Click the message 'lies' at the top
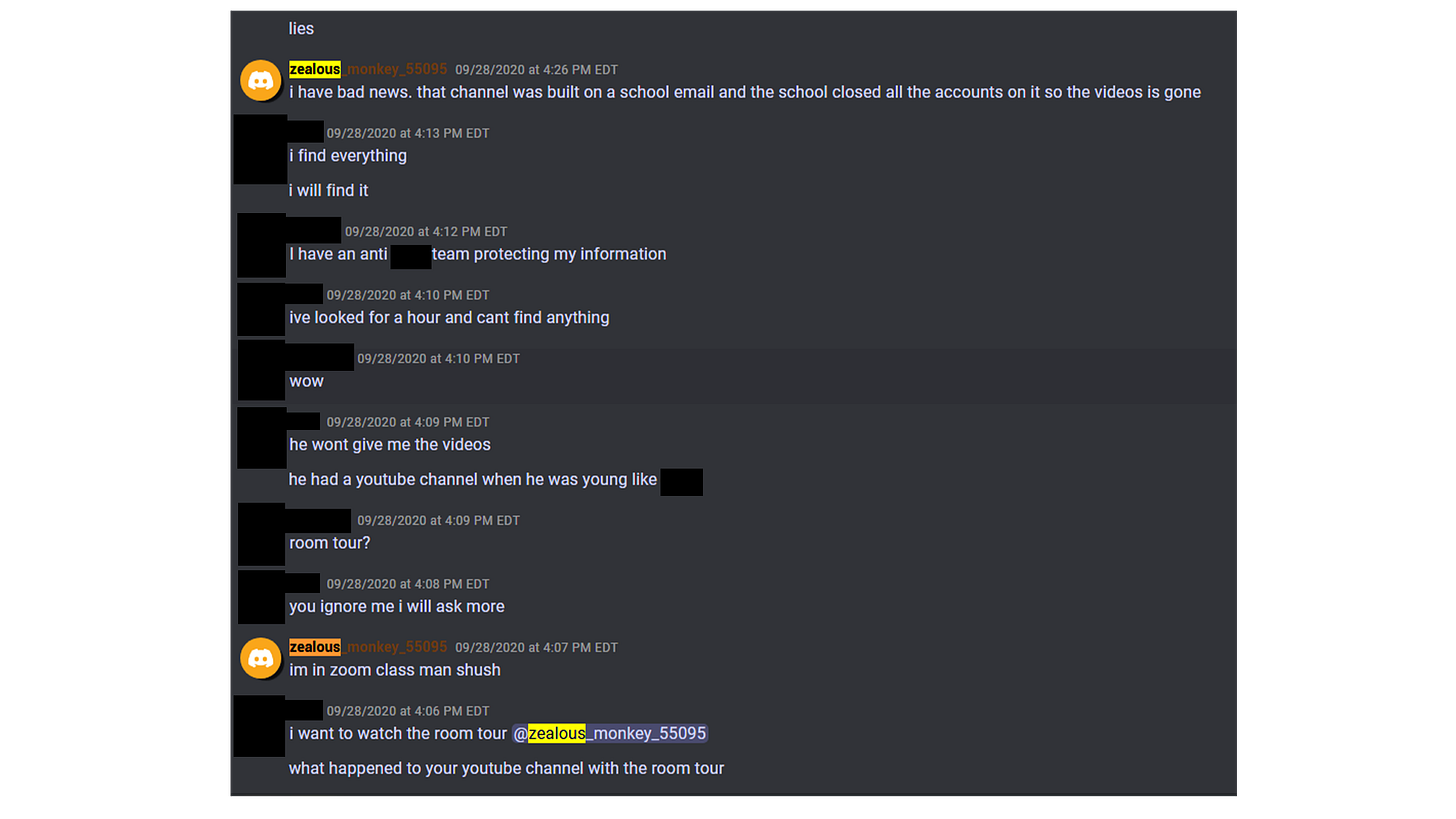Screen dimensions: 1456x819 point(301,29)
